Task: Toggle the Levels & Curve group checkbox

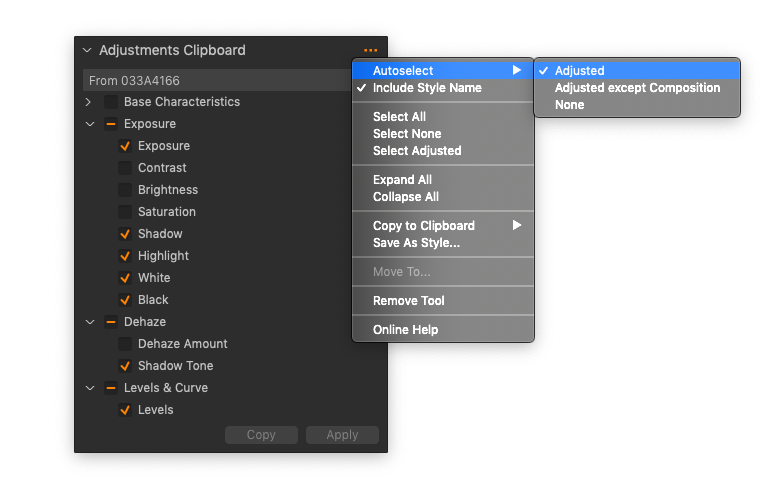Action: tap(111, 388)
